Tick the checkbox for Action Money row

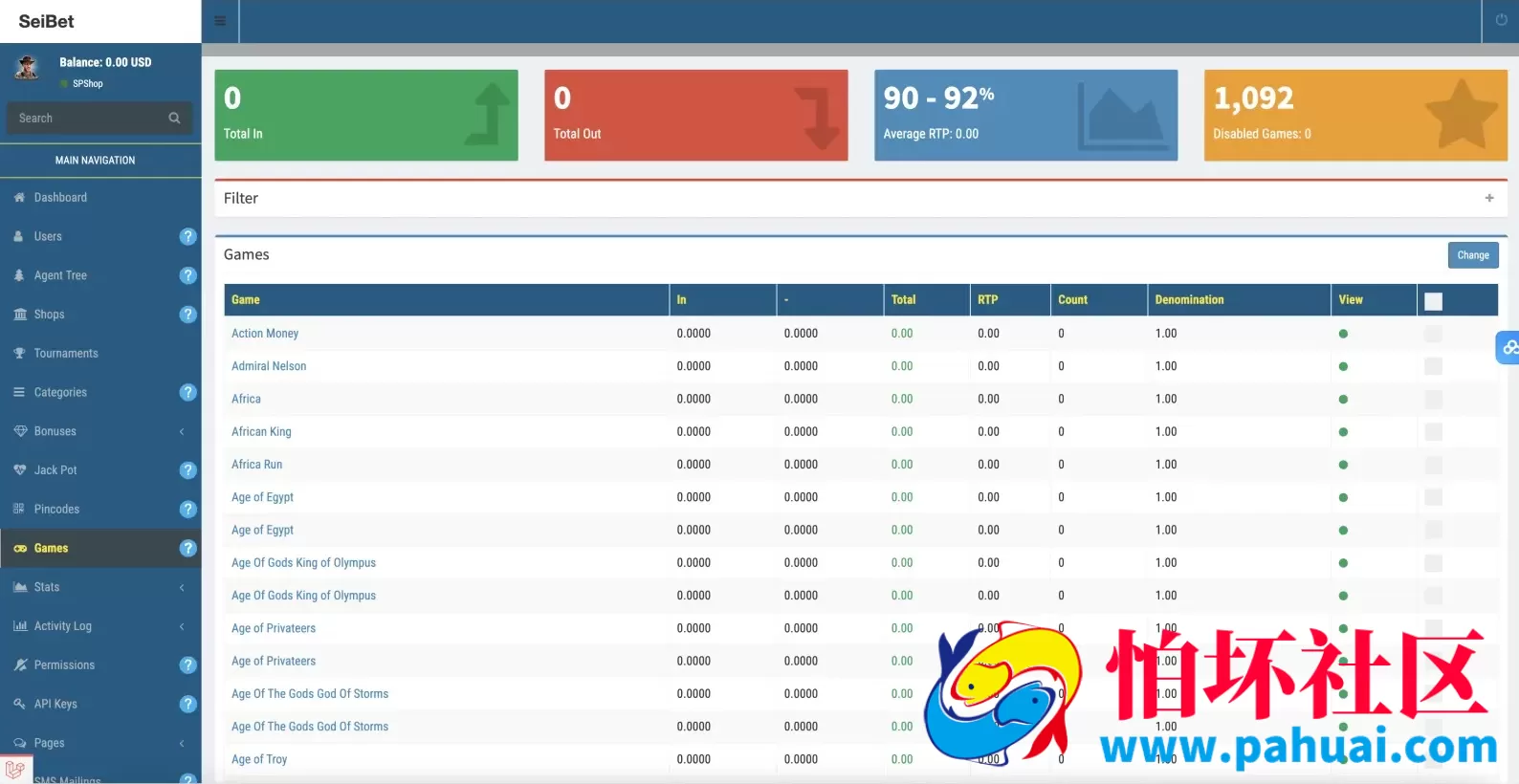[x=1433, y=334]
